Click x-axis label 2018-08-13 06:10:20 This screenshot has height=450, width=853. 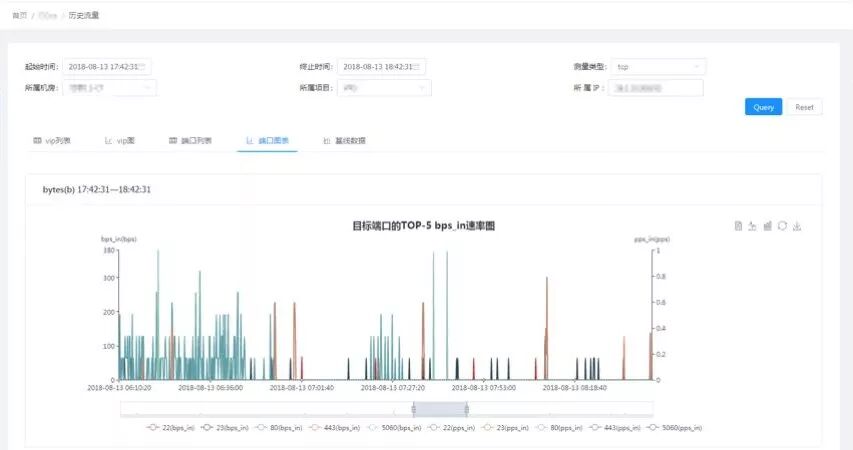(x=119, y=388)
